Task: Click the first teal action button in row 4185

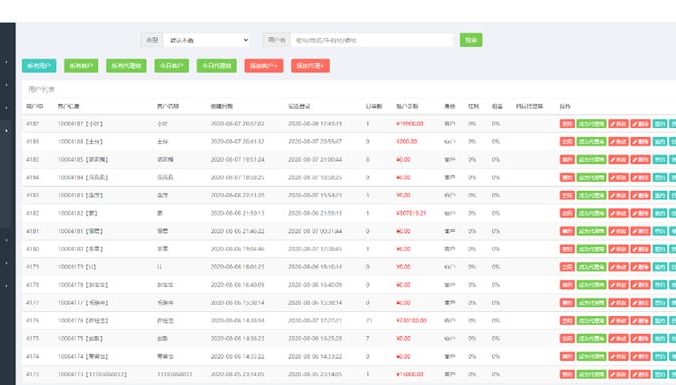Action: 660,160
